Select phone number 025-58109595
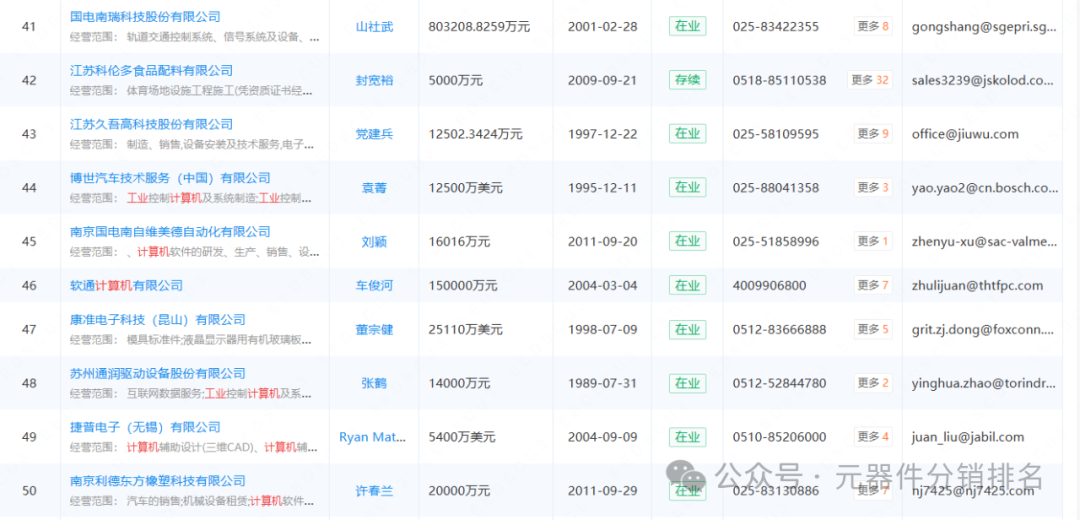 776,134
